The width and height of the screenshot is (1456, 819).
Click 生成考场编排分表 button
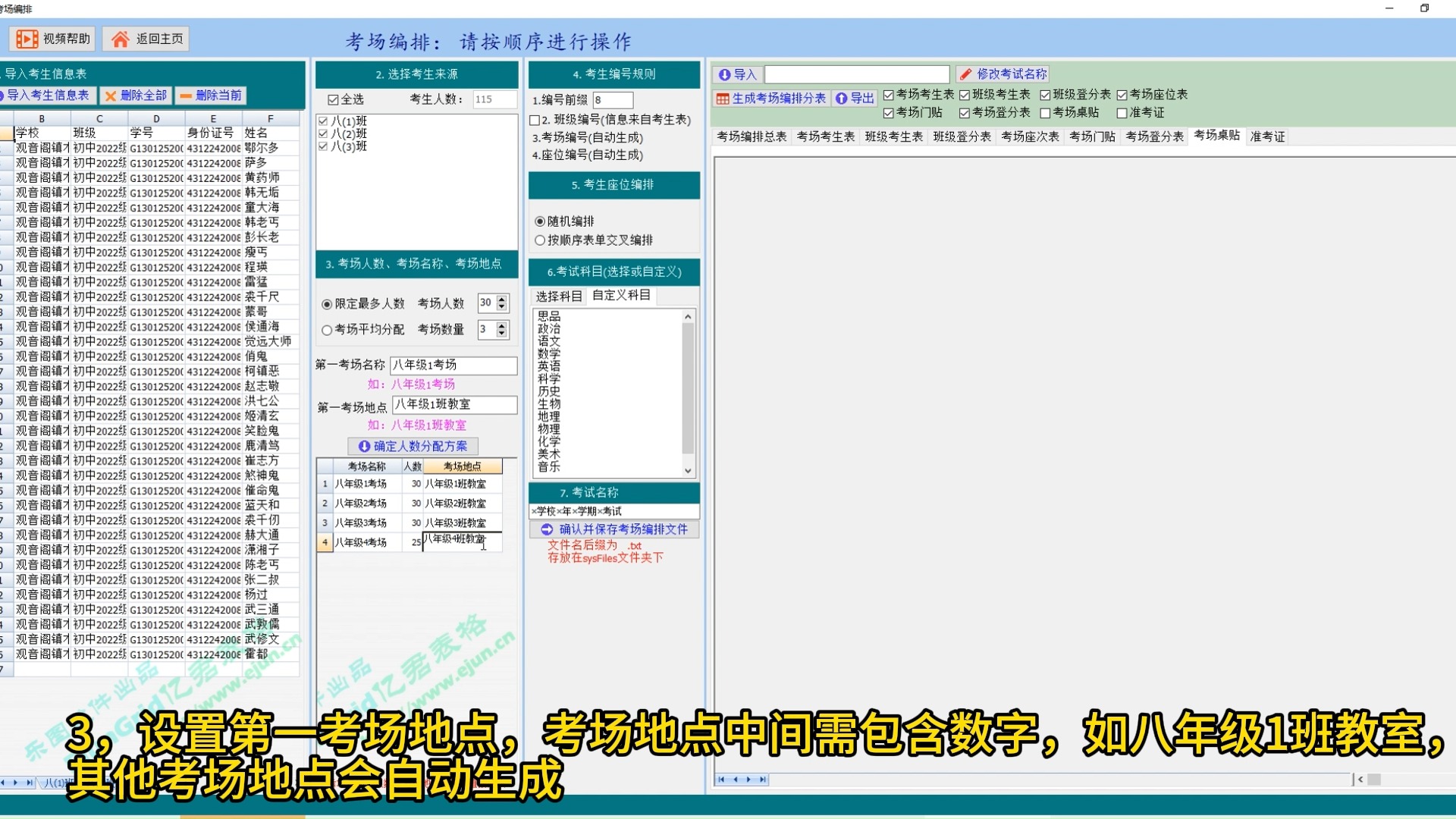coord(771,99)
